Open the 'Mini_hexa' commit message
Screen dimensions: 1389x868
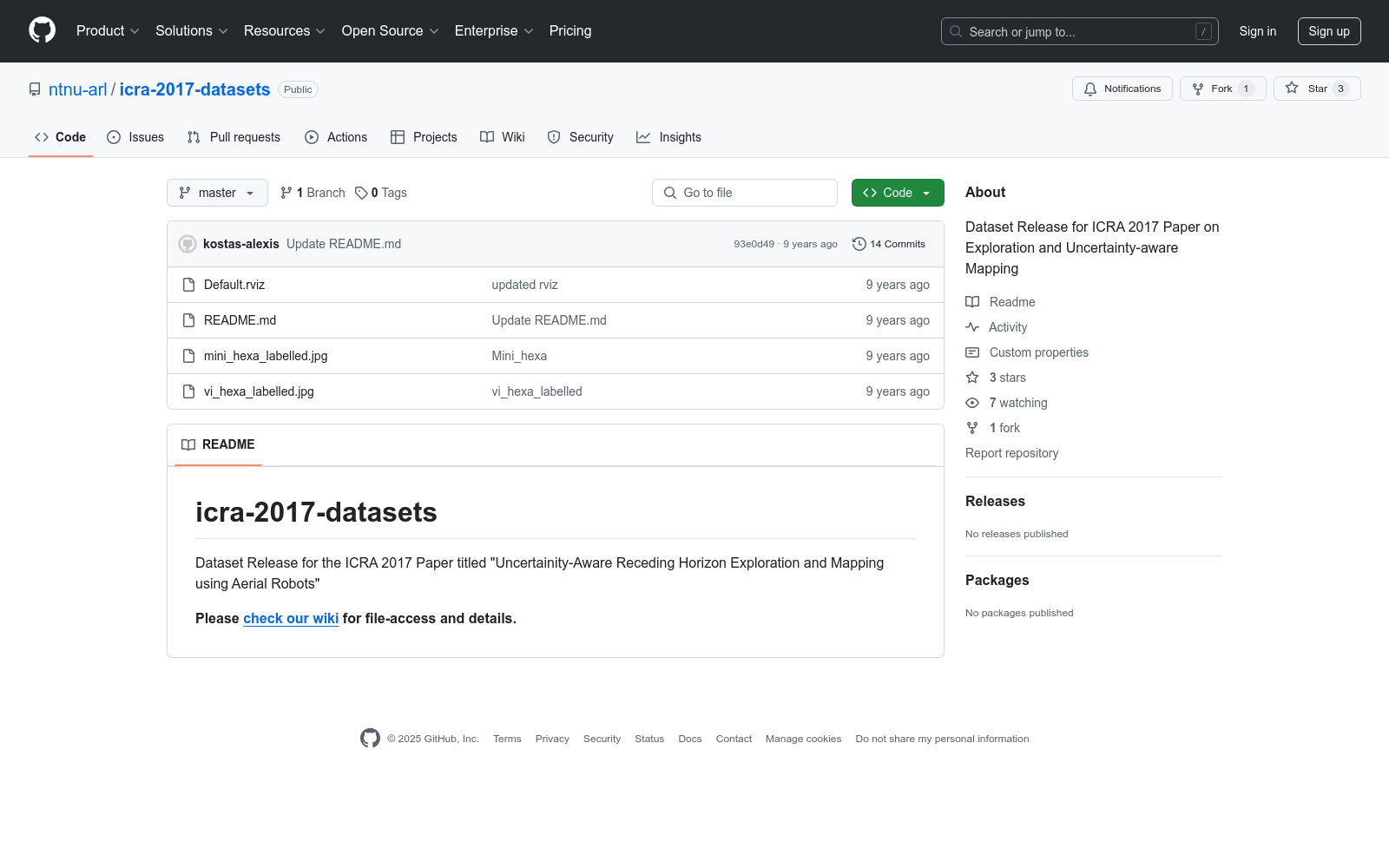[x=519, y=356]
